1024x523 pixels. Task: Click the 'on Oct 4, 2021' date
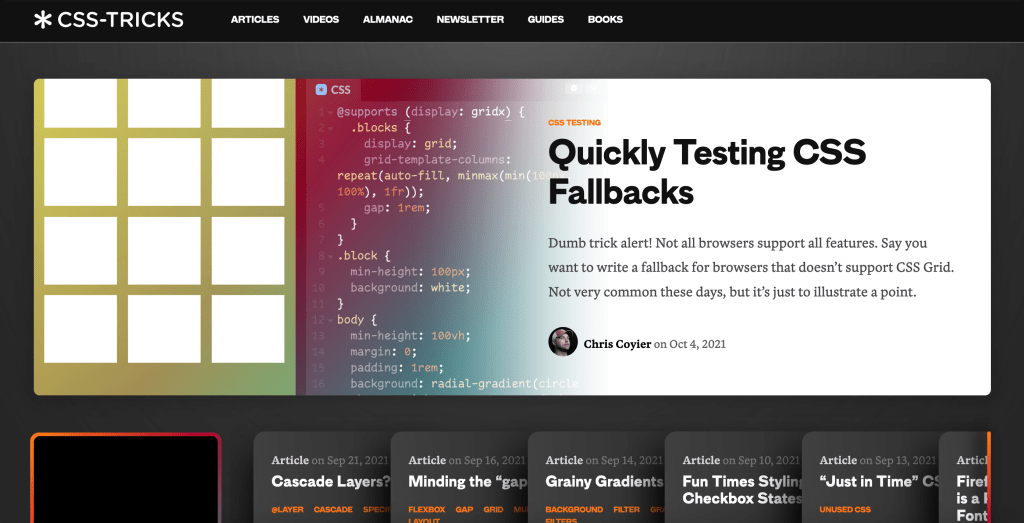pos(690,344)
